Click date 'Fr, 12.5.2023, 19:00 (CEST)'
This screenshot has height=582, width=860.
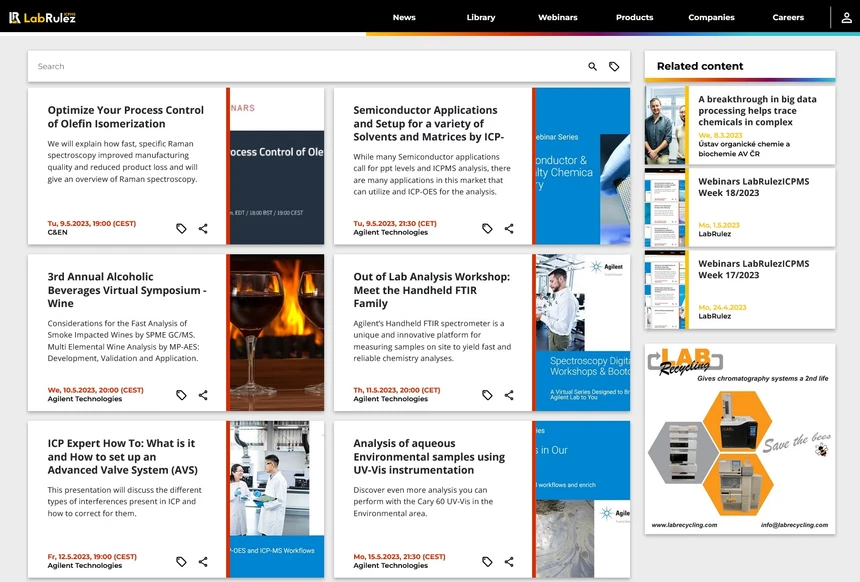click(x=92, y=556)
